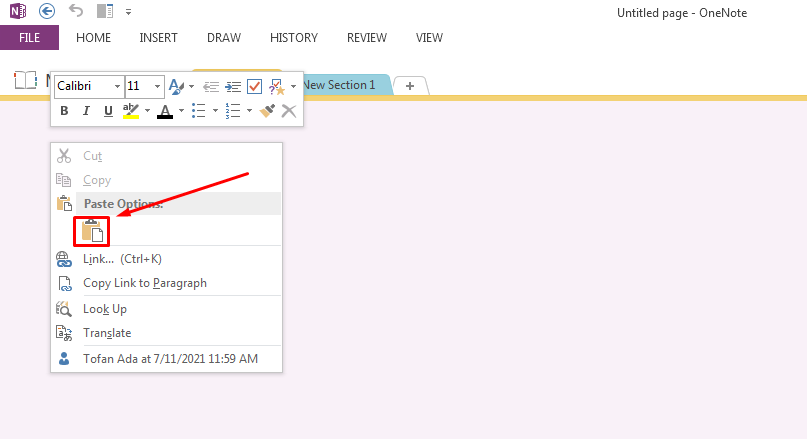
Task: Open highlight color dropdown arrow
Action: (x=147, y=111)
